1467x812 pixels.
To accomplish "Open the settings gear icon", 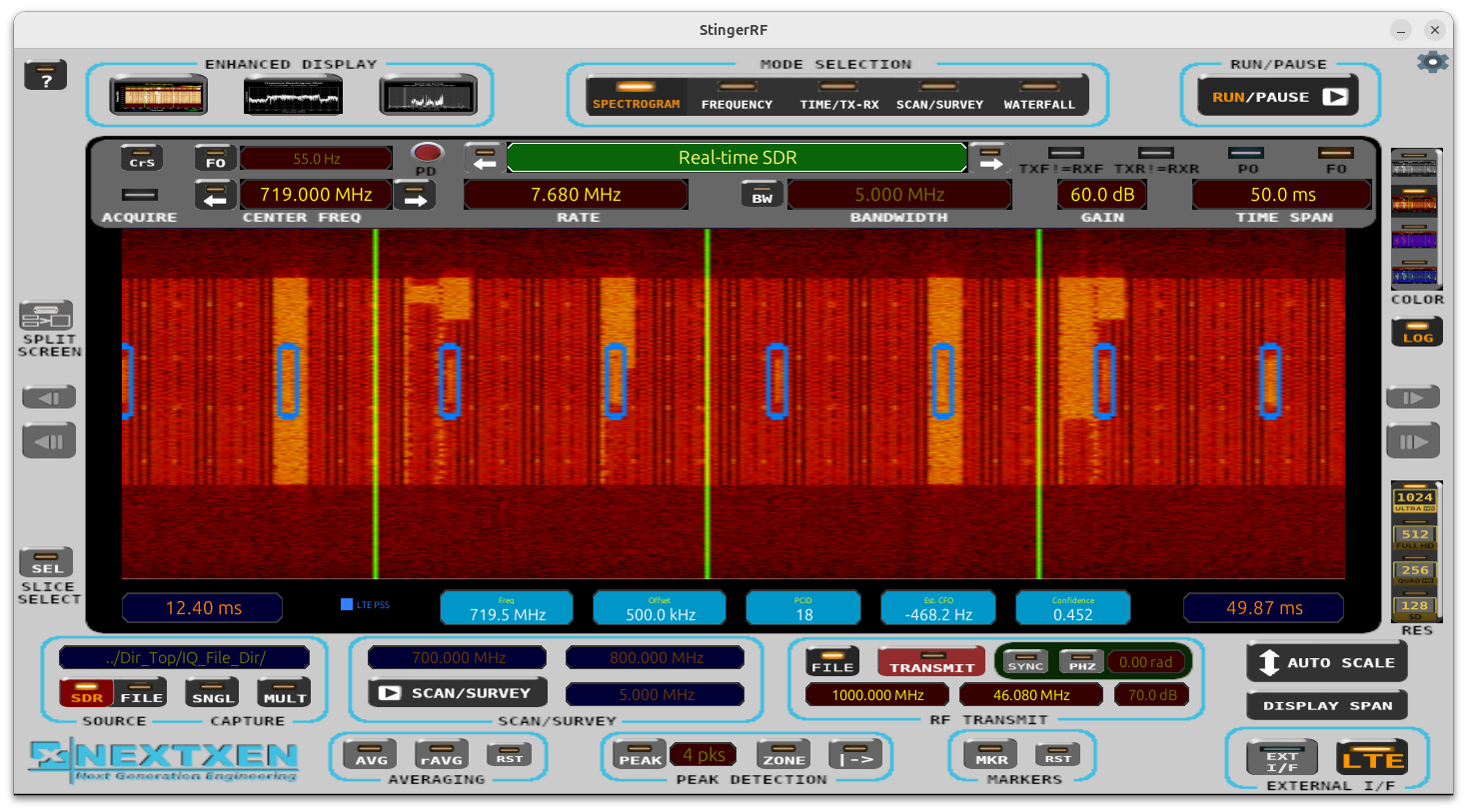I will (1433, 62).
